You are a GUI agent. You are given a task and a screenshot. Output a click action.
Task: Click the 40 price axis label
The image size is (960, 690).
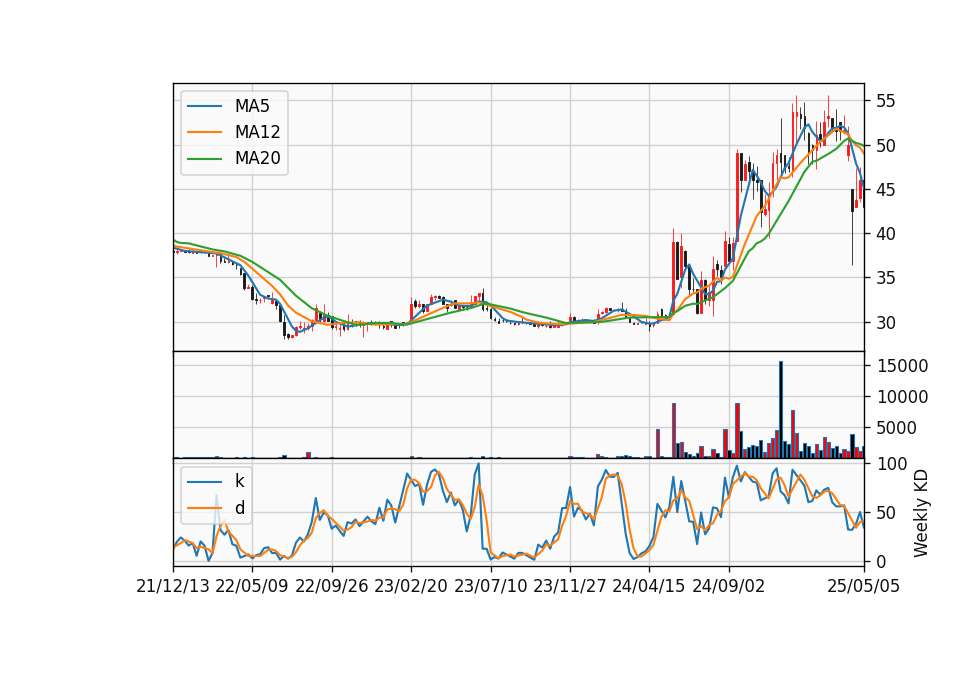885,234
